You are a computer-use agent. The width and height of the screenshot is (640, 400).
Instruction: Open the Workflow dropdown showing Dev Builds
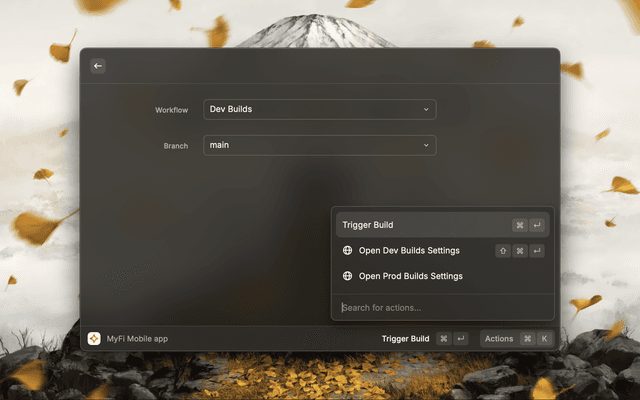(319, 109)
